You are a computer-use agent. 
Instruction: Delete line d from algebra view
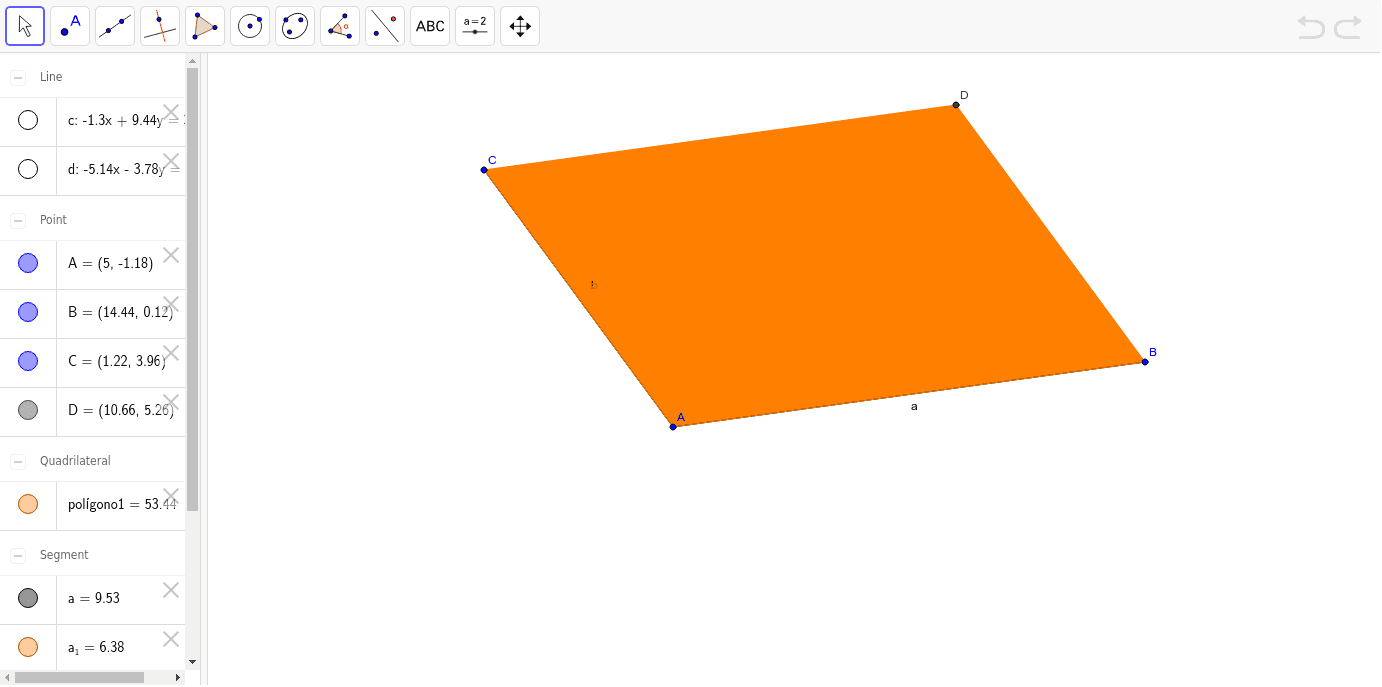171,161
